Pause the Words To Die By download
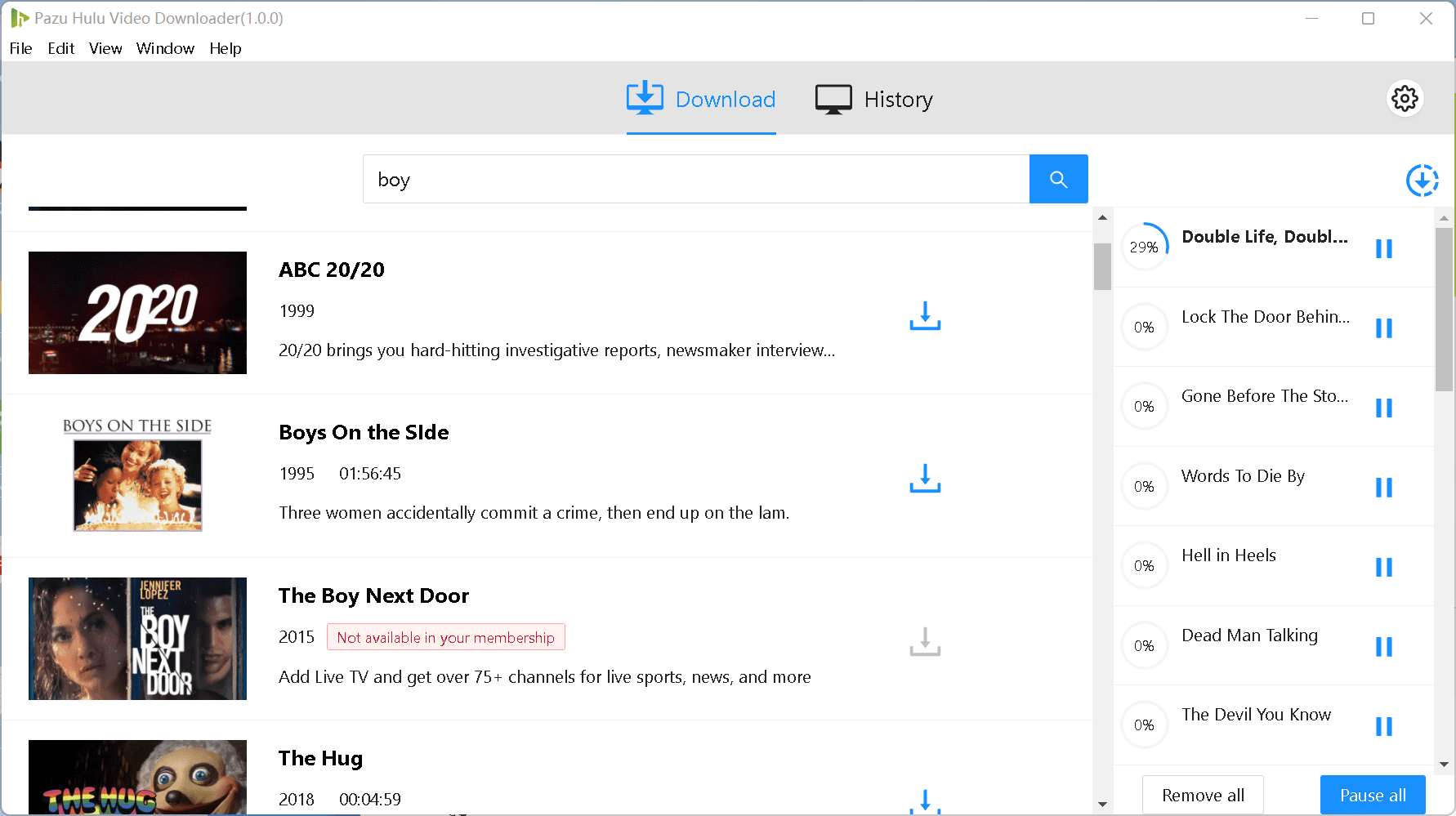 (x=1383, y=488)
